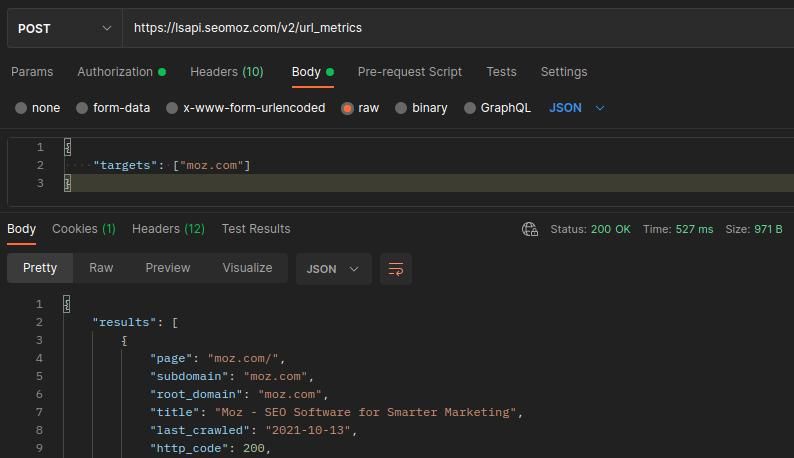The height and width of the screenshot is (458, 794).
Task: Select the raw body type radio button
Action: click(348, 108)
